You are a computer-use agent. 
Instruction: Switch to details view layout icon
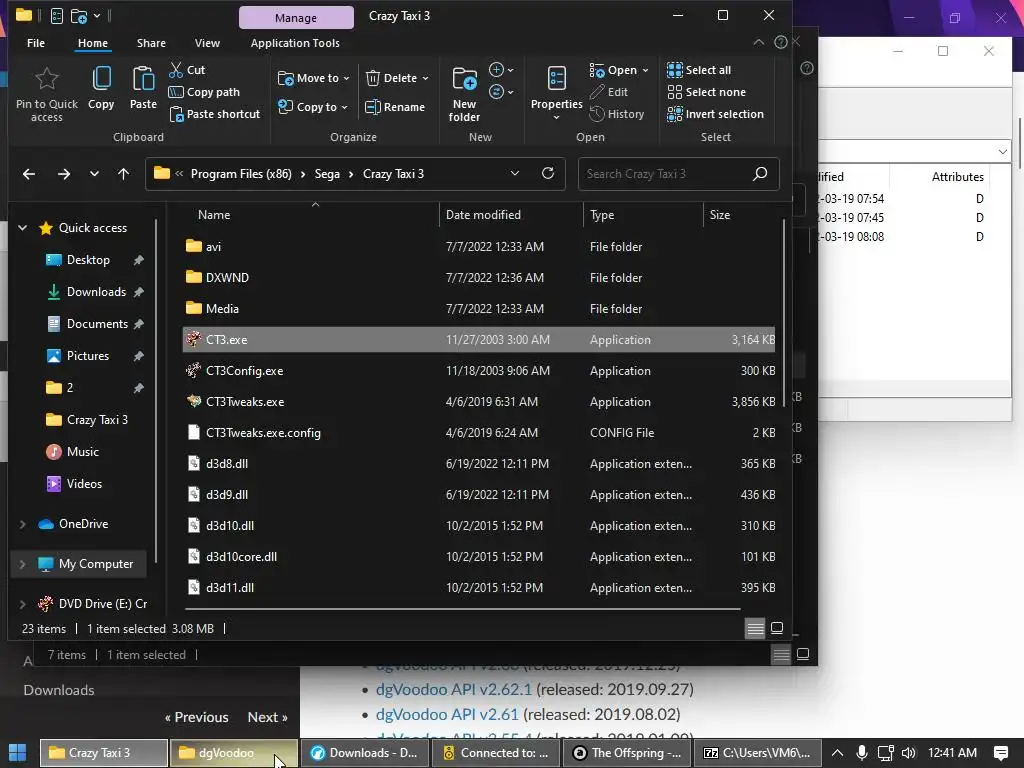pos(755,629)
